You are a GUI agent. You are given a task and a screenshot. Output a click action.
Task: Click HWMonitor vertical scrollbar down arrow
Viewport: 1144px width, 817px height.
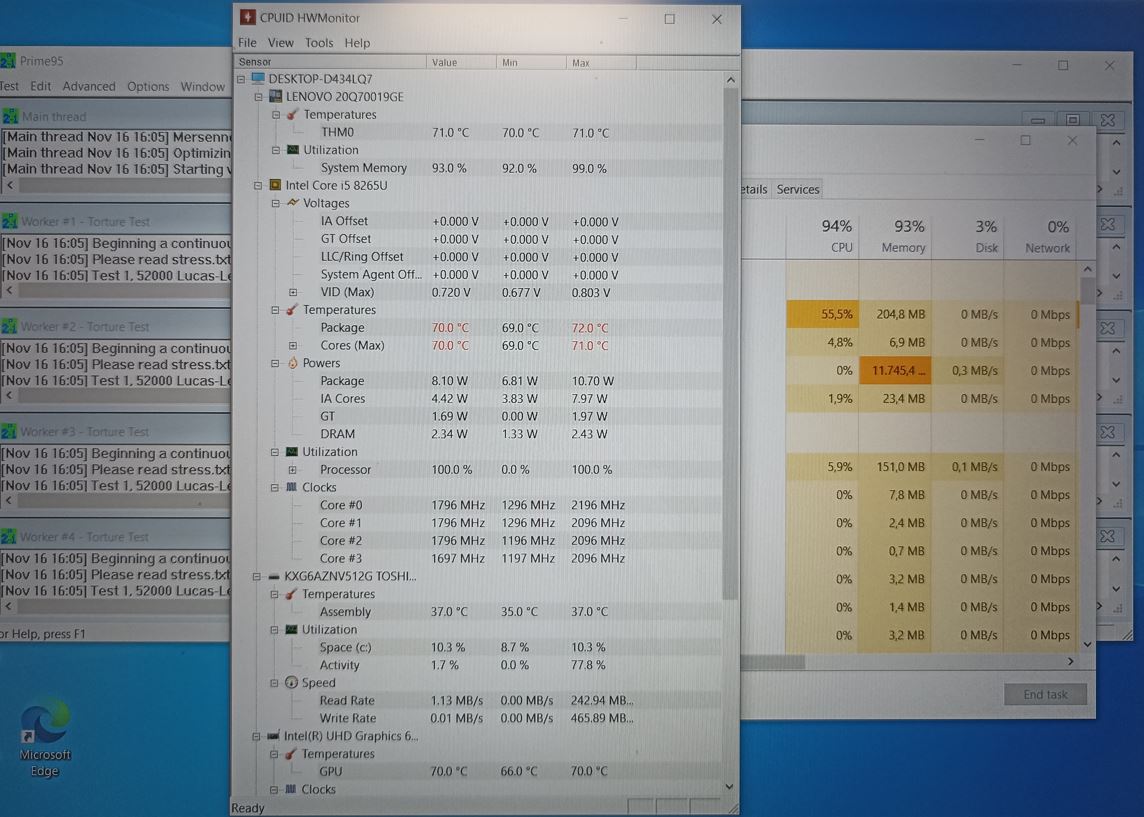(x=730, y=787)
